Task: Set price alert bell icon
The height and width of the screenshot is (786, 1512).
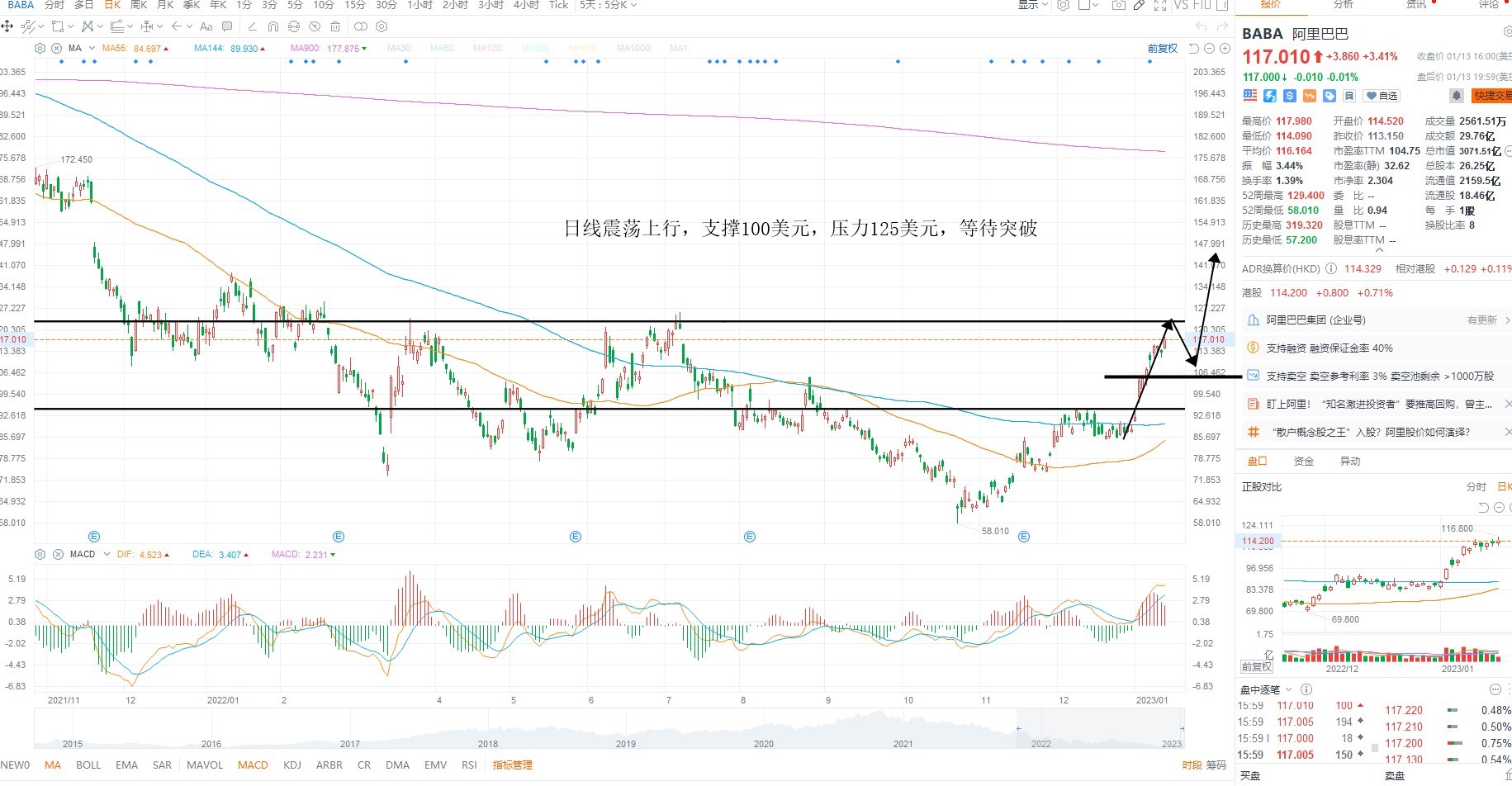Action: (1457, 96)
